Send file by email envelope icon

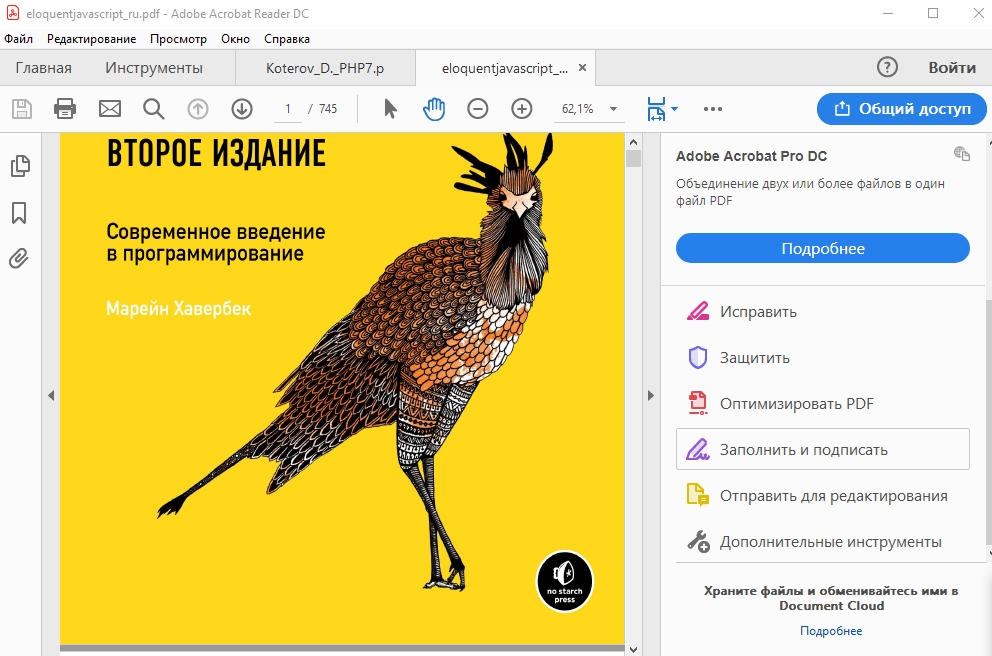(x=110, y=109)
